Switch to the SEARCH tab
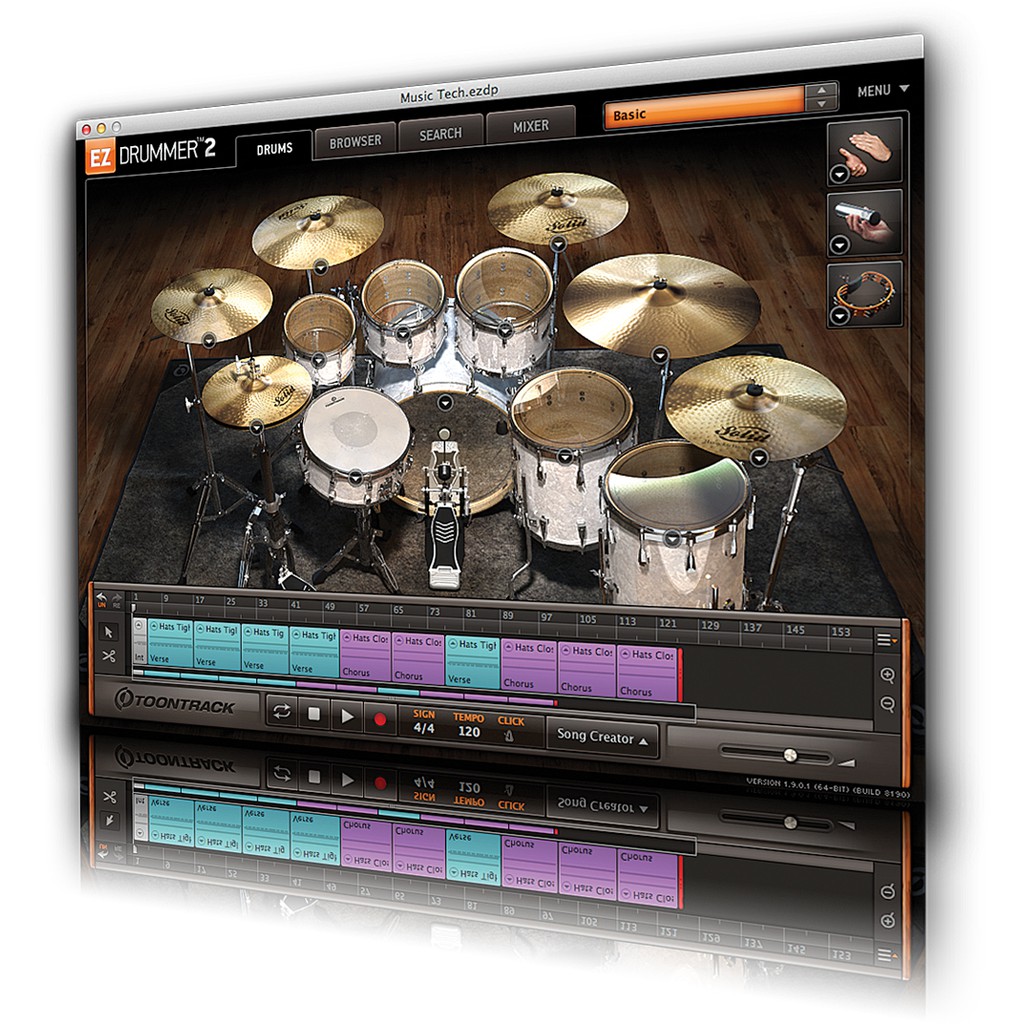Viewport: 1024px width, 1024px height. tap(441, 134)
